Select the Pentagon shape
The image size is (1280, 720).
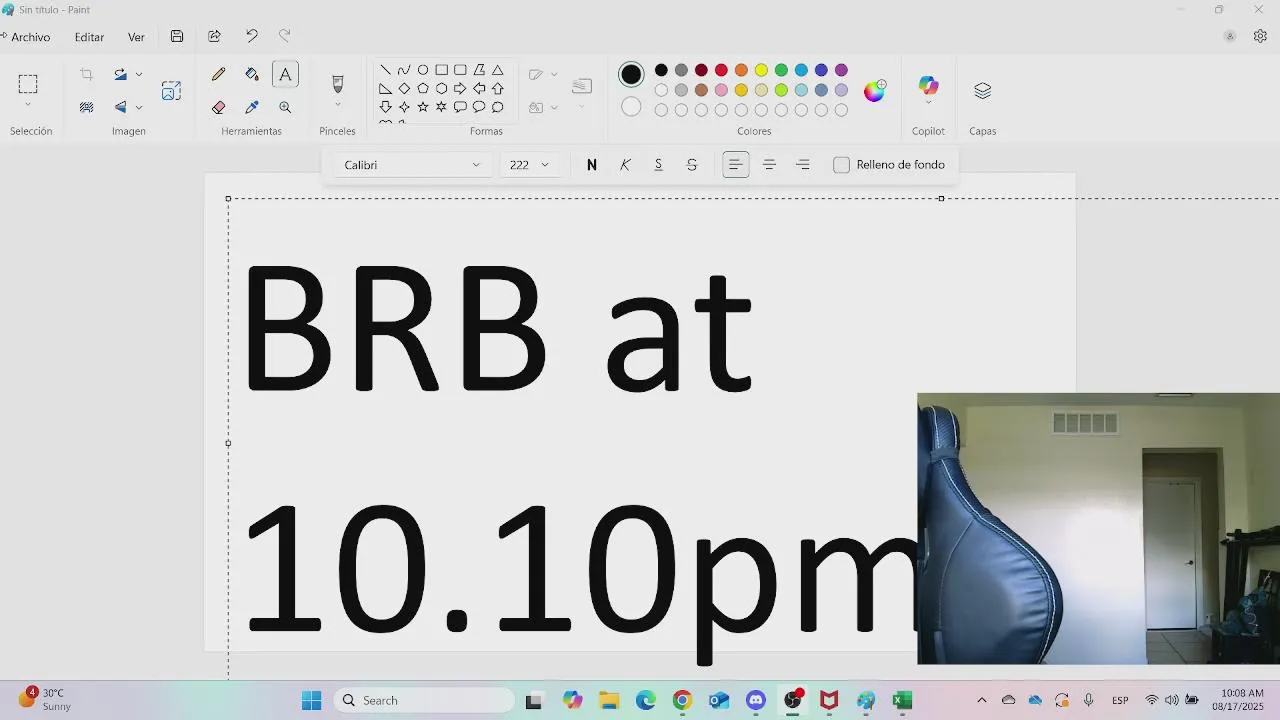[x=423, y=88]
